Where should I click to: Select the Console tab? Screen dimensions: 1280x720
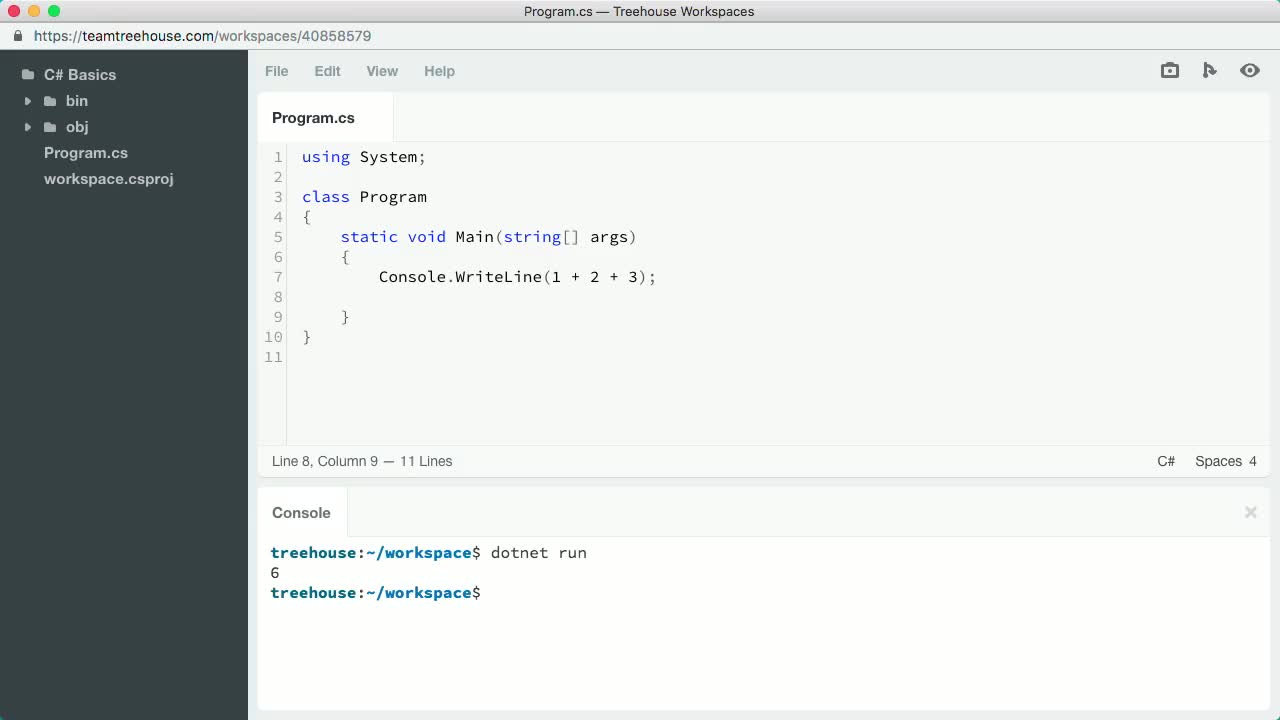[301, 512]
